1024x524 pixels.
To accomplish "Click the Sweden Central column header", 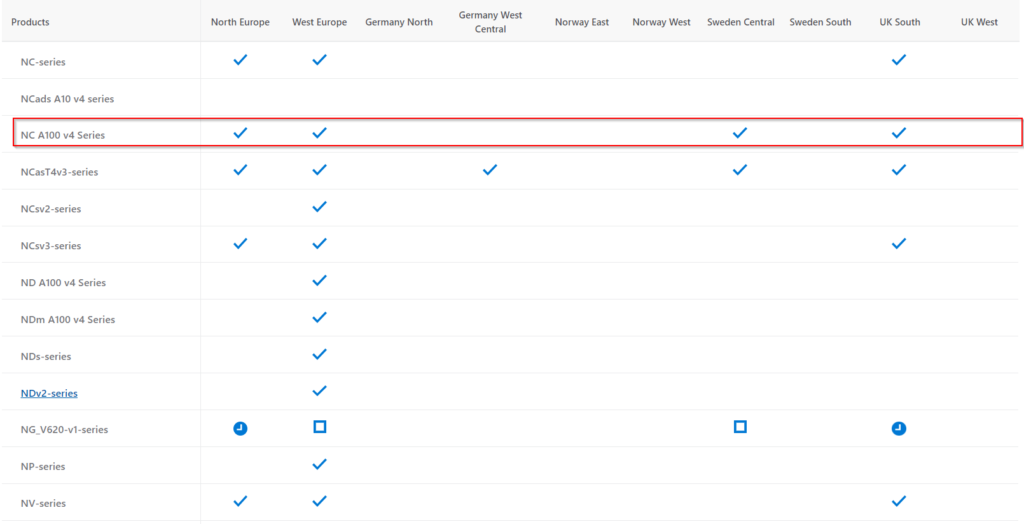I will (740, 22).
